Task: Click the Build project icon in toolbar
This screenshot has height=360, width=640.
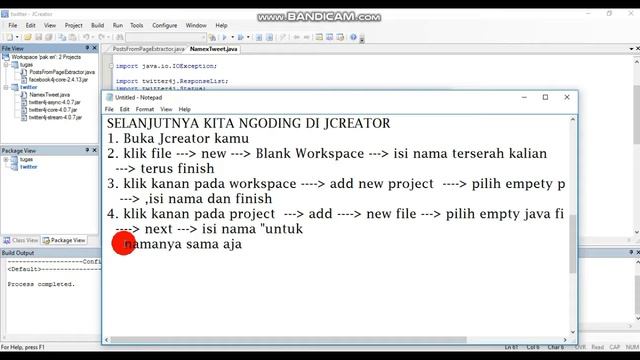Action: (212, 37)
